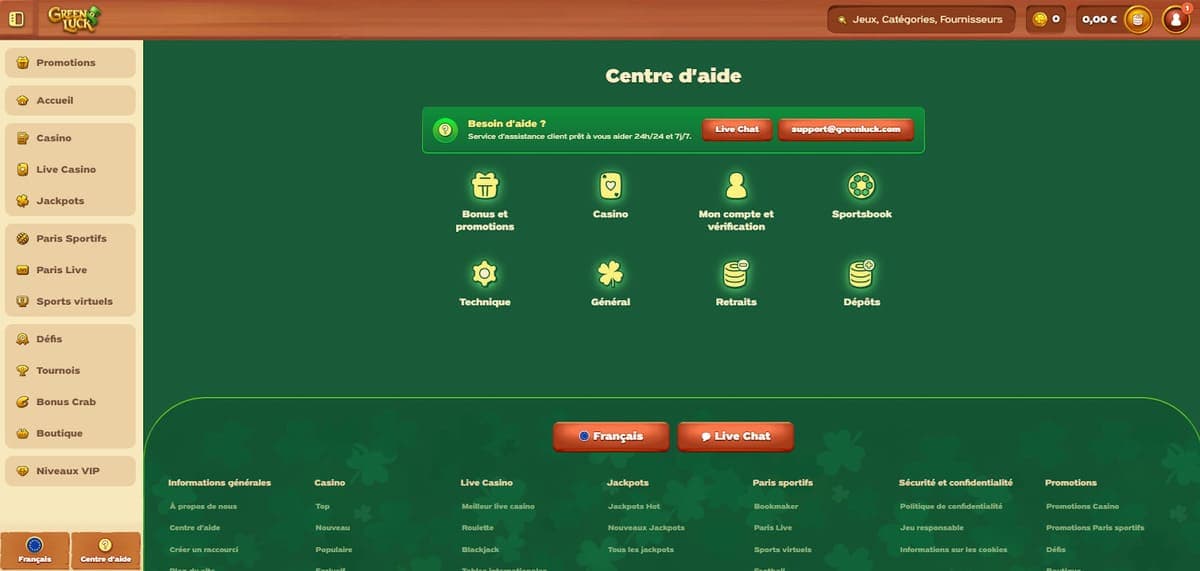Open footer link Promotions Paris sportifs
This screenshot has width=1200, height=571.
1095,528
